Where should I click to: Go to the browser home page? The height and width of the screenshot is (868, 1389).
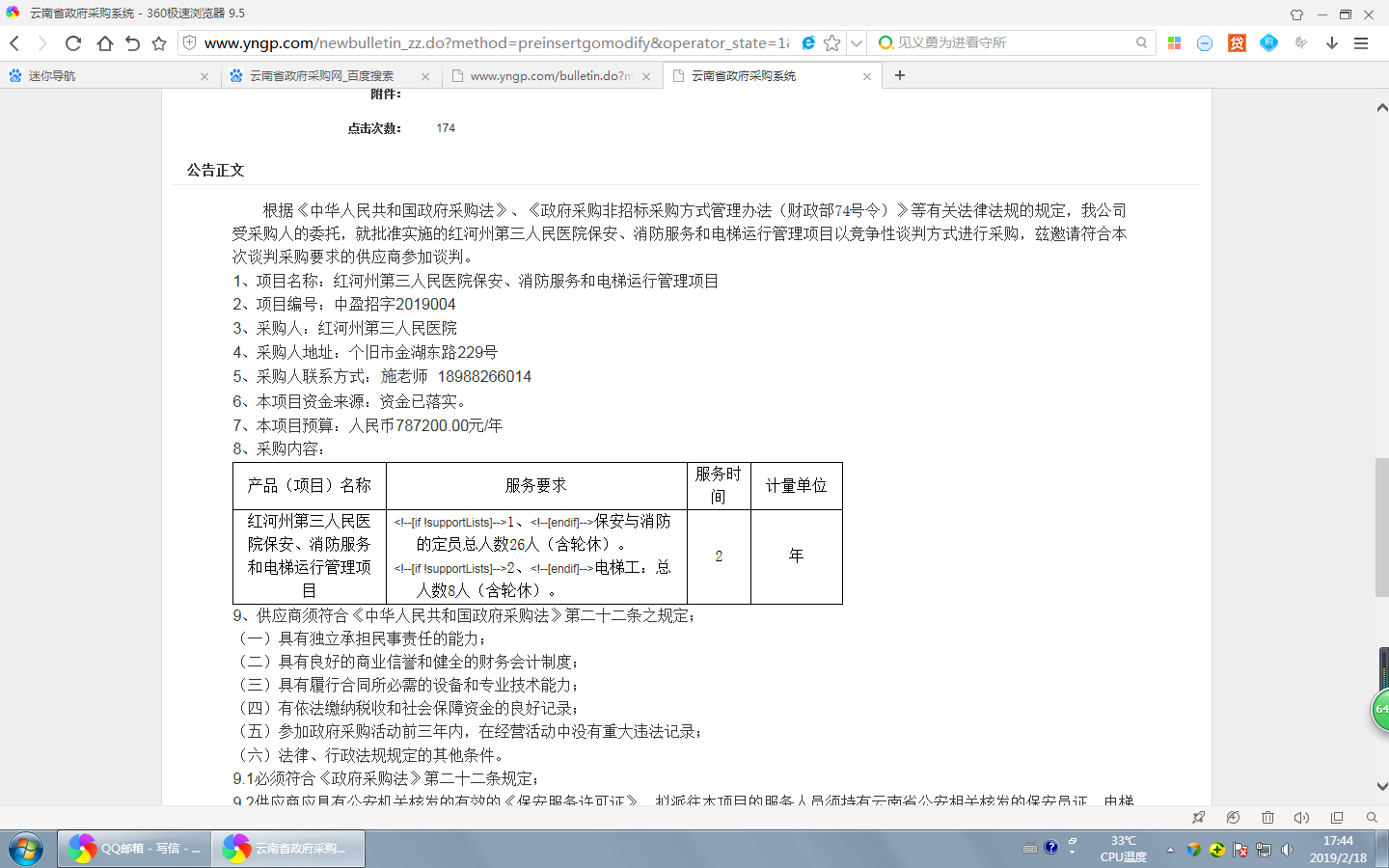(x=104, y=43)
